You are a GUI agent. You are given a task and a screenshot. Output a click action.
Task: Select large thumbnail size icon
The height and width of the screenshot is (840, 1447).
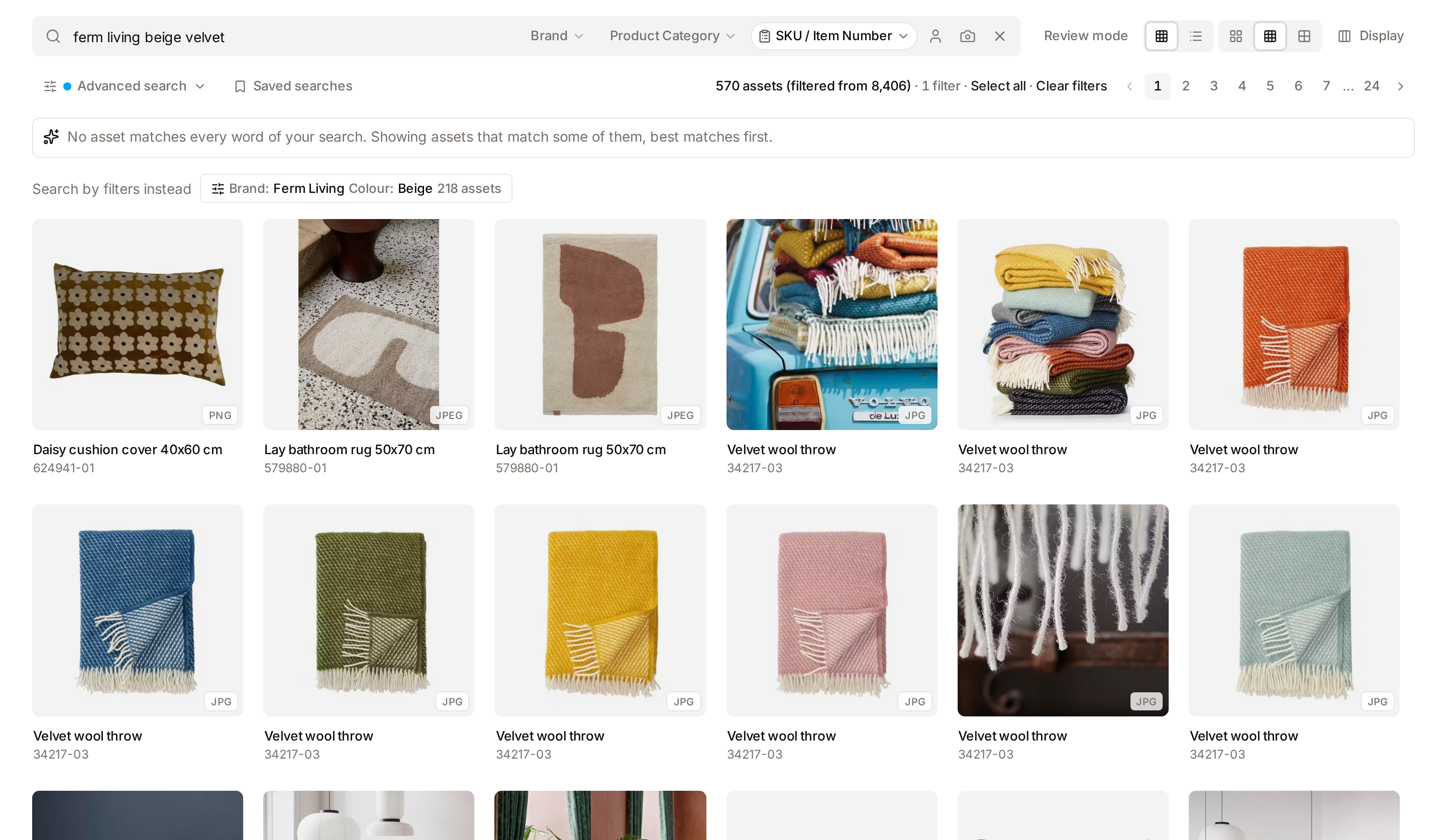click(x=1235, y=36)
